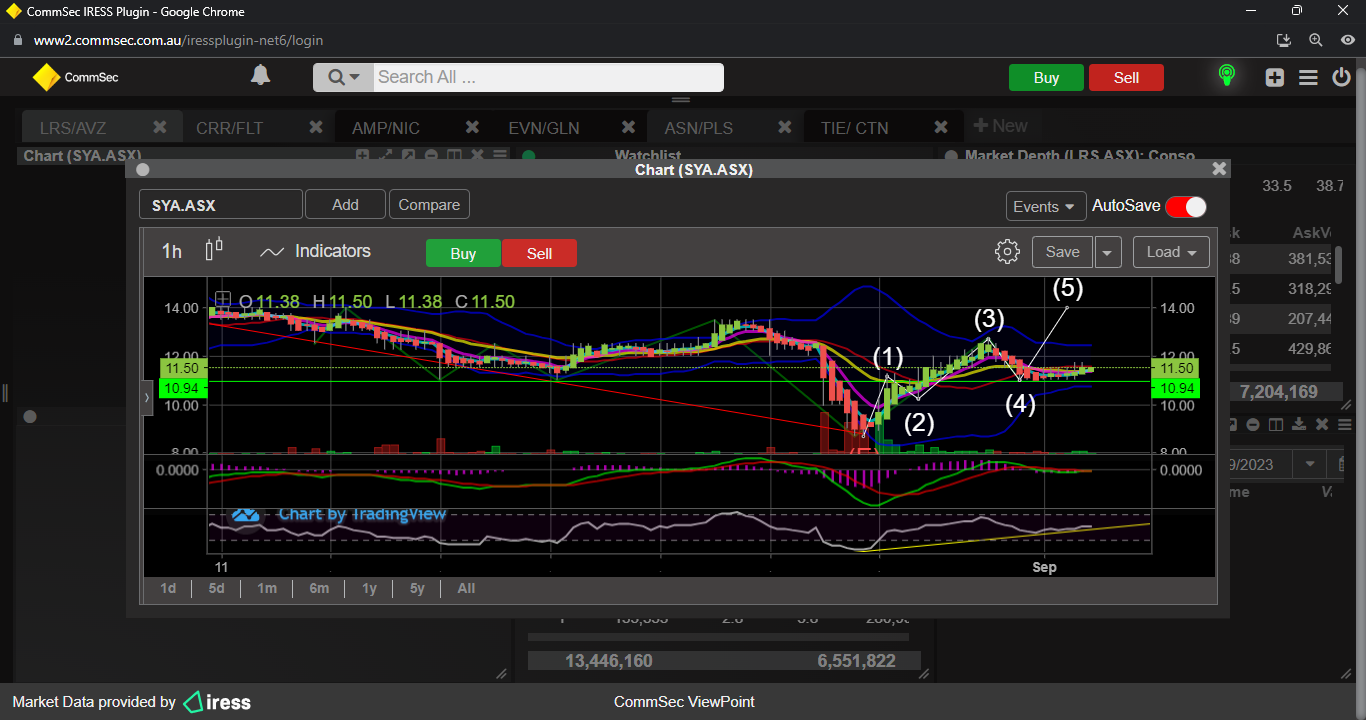Image resolution: width=1366 pixels, height=720 pixels.
Task: Select the 5d time range
Action: [216, 588]
